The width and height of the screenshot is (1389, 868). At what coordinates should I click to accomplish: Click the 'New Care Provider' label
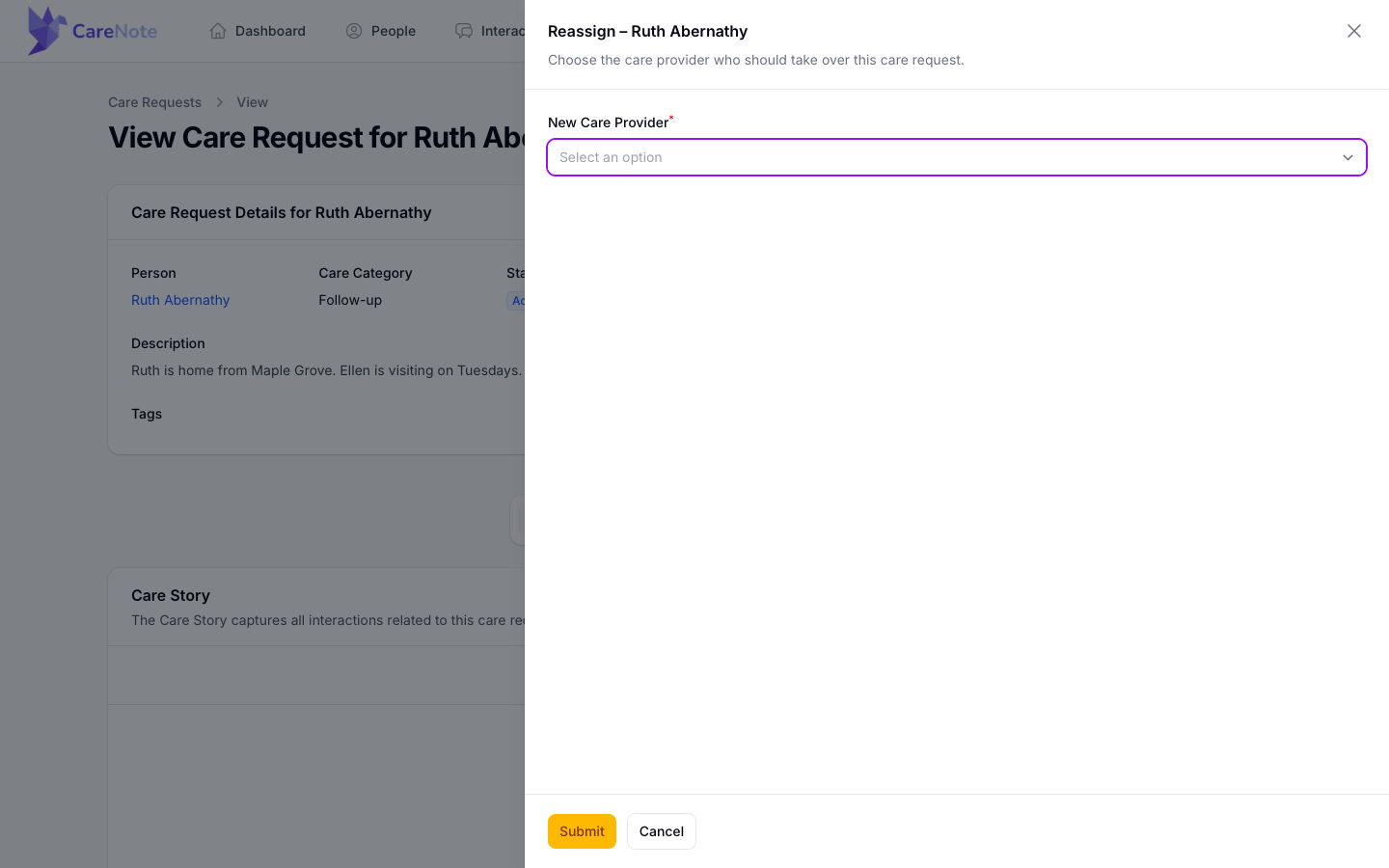[x=608, y=122]
